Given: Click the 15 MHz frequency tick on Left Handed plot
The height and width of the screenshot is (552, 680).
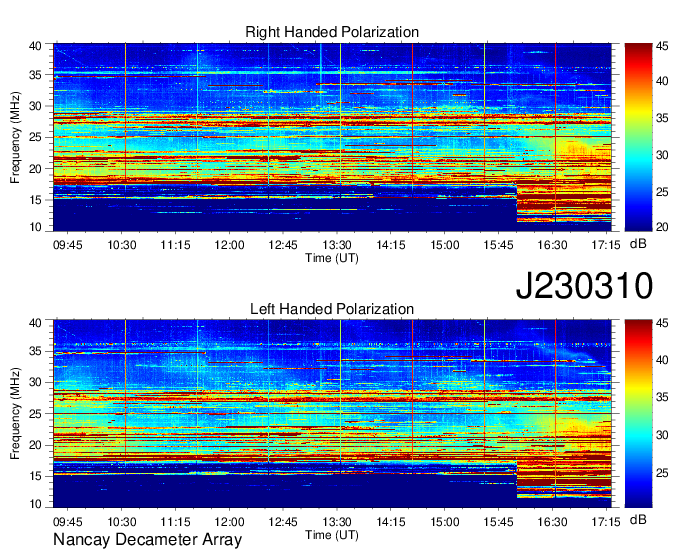Looking at the screenshot, I should tap(35, 476).
